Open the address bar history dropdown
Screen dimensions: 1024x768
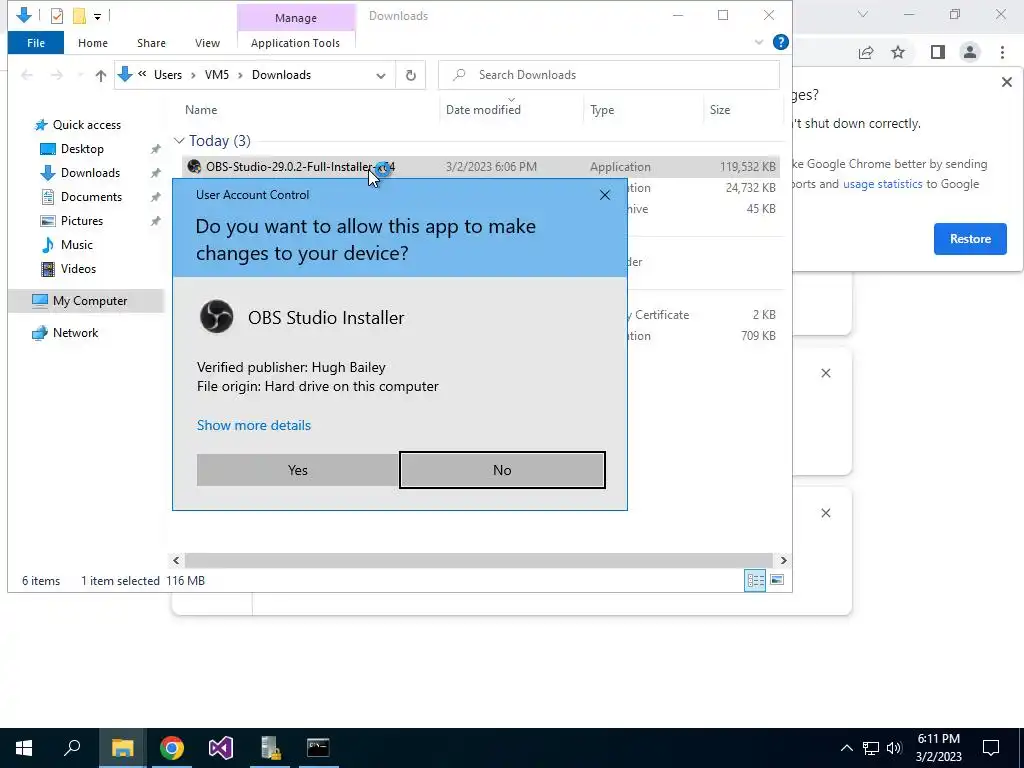pos(381,75)
